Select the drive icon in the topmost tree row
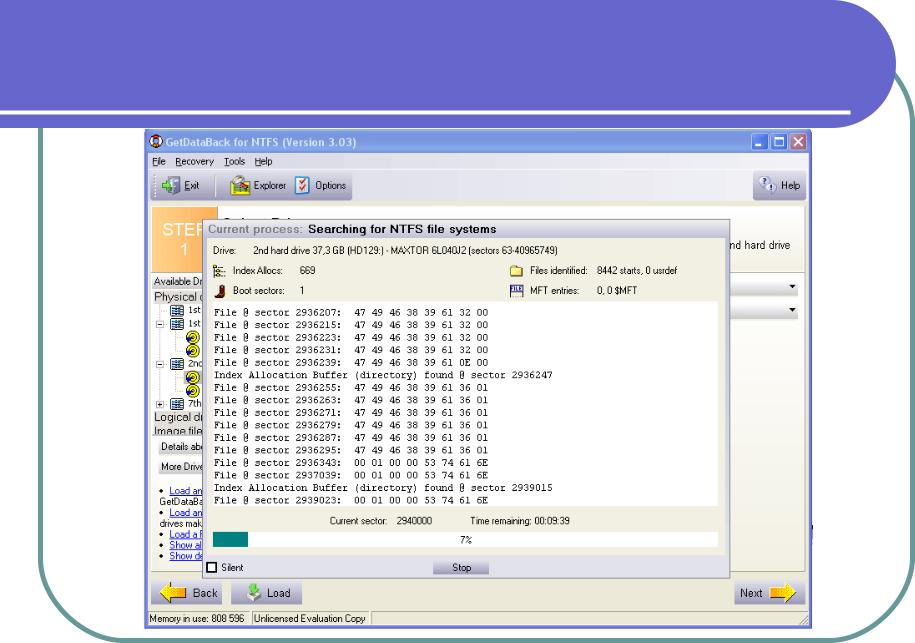915x643 pixels. click(177, 310)
